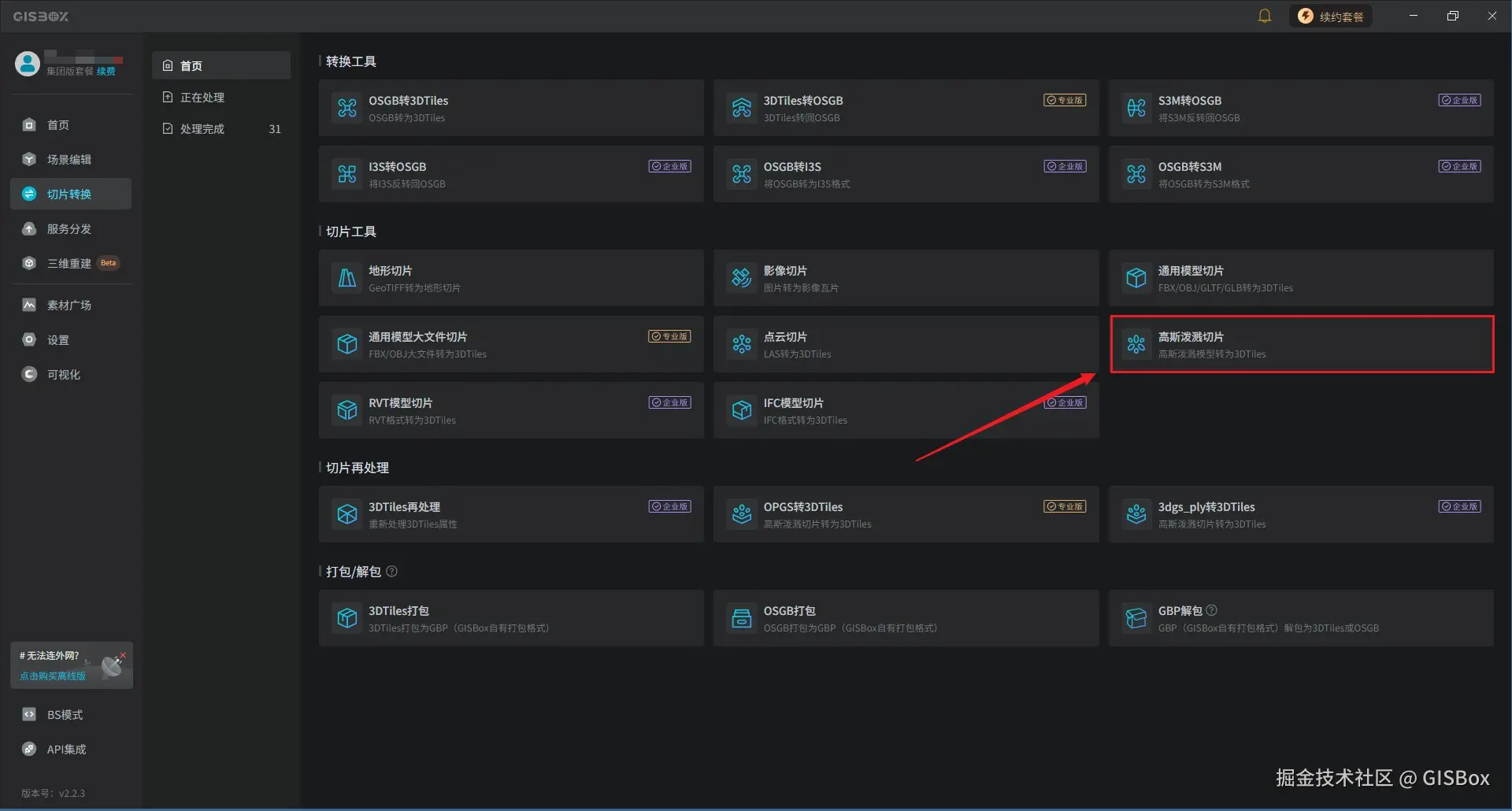Viewport: 1512px width, 811px height.
Task: Click the notification bell icon
Action: [1265, 16]
